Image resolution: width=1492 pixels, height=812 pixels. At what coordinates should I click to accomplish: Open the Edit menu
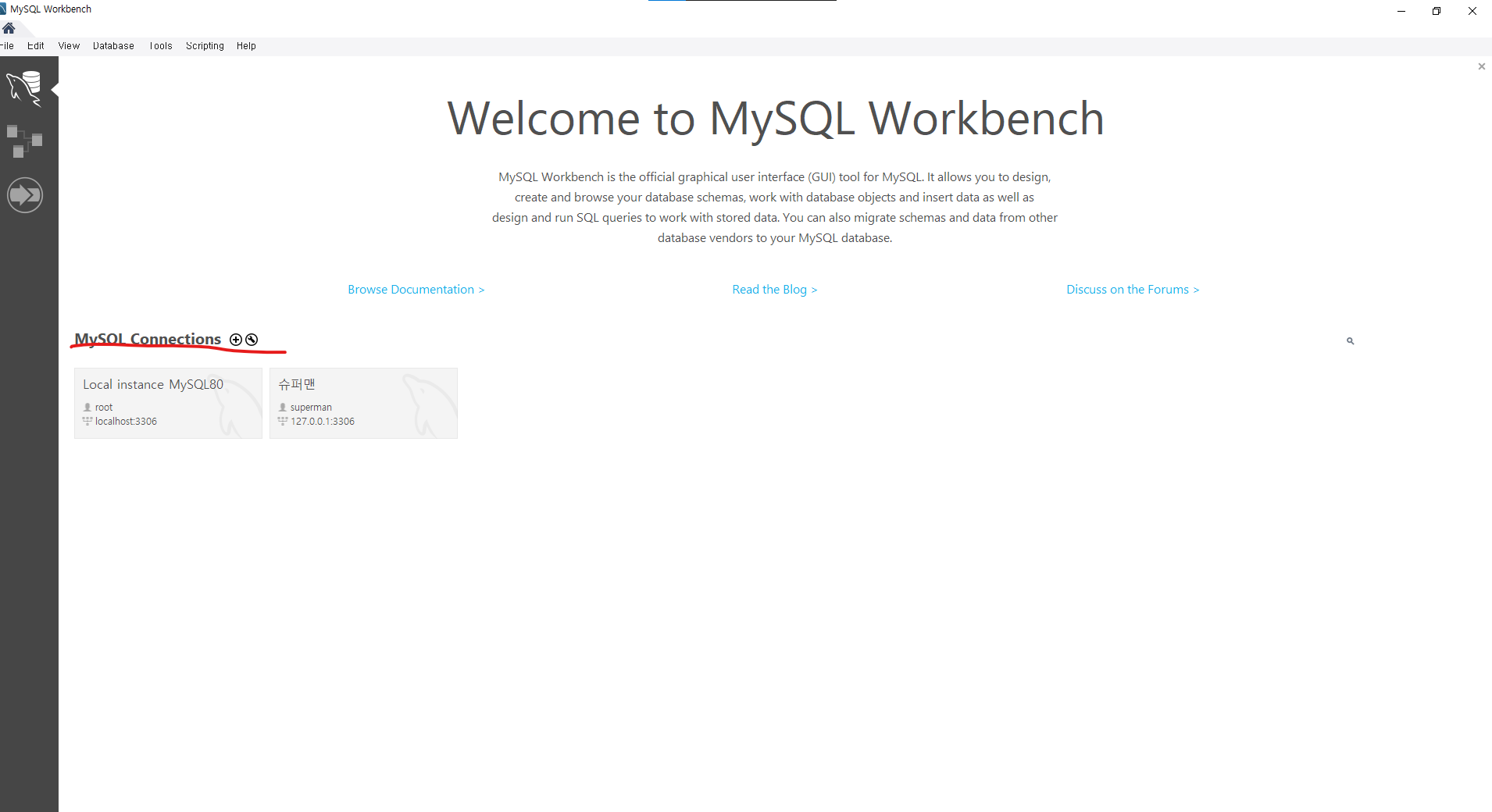(x=36, y=46)
